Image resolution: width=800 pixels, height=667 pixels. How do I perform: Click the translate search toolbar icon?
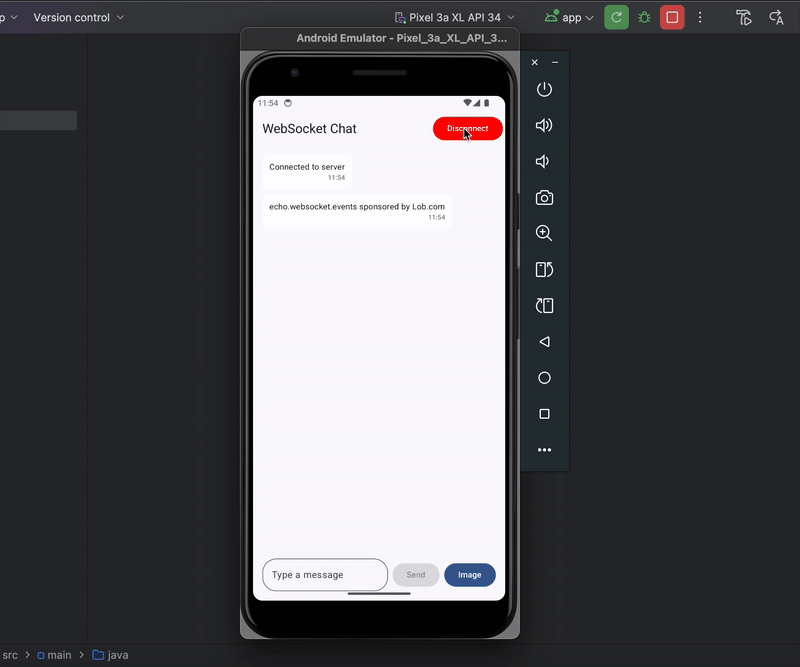pyautogui.click(x=776, y=17)
